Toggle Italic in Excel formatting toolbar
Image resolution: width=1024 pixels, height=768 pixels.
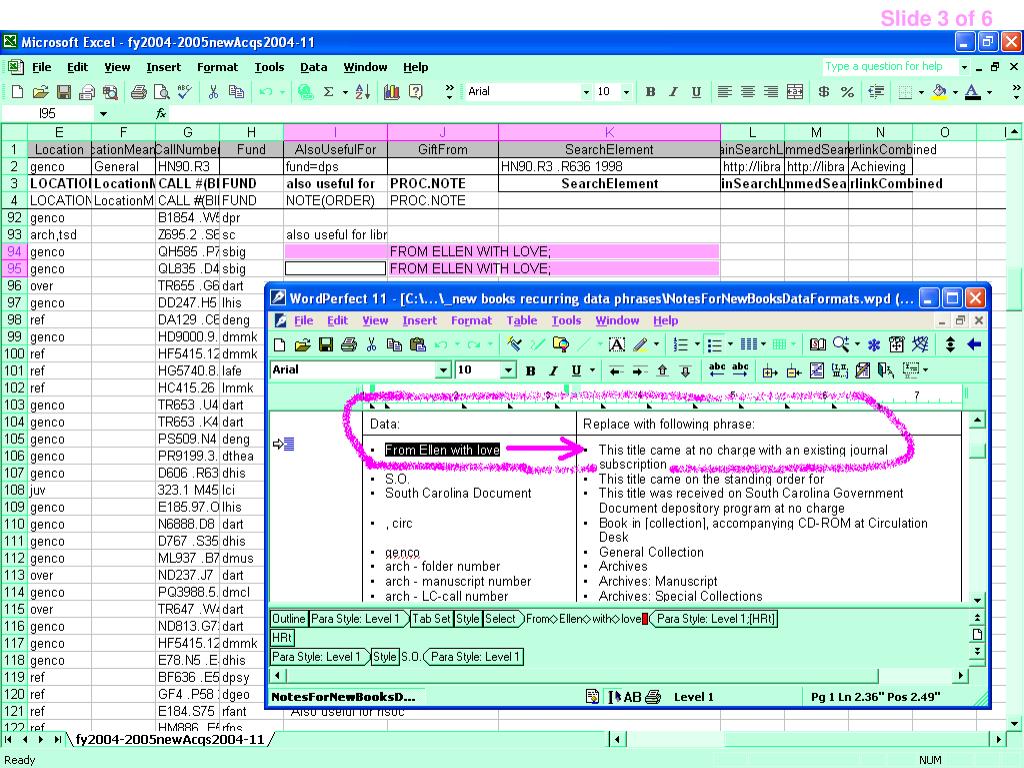673,92
